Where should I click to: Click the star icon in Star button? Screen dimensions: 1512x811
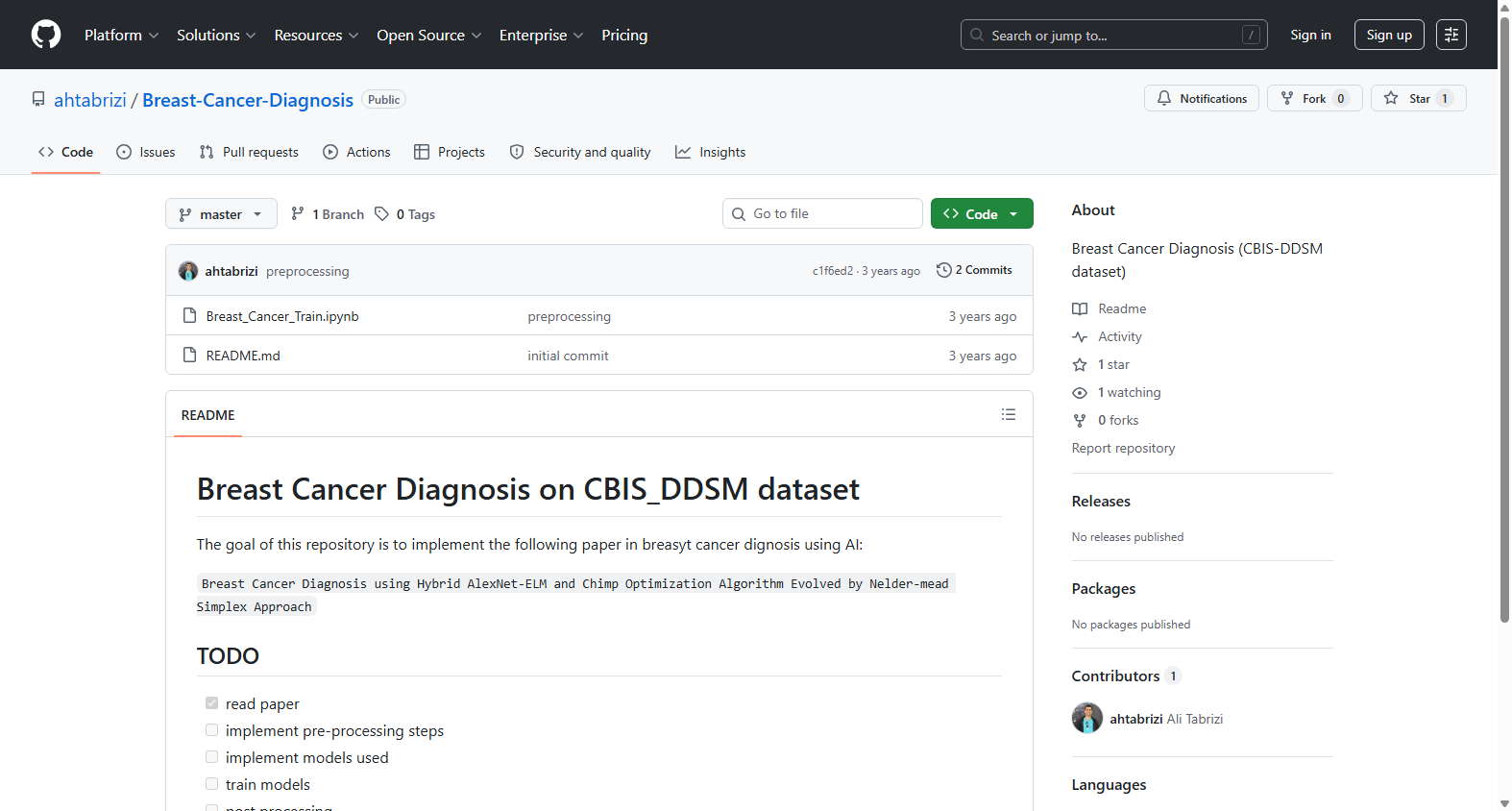point(1391,98)
